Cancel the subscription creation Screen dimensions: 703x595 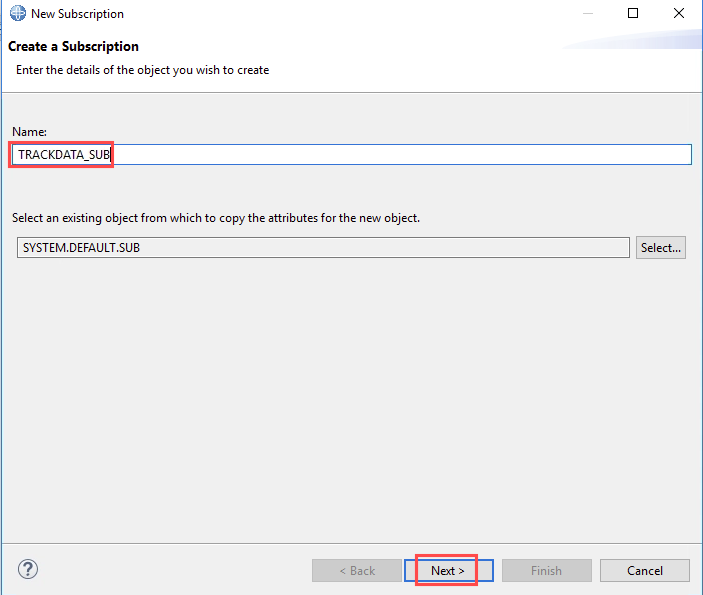point(645,570)
